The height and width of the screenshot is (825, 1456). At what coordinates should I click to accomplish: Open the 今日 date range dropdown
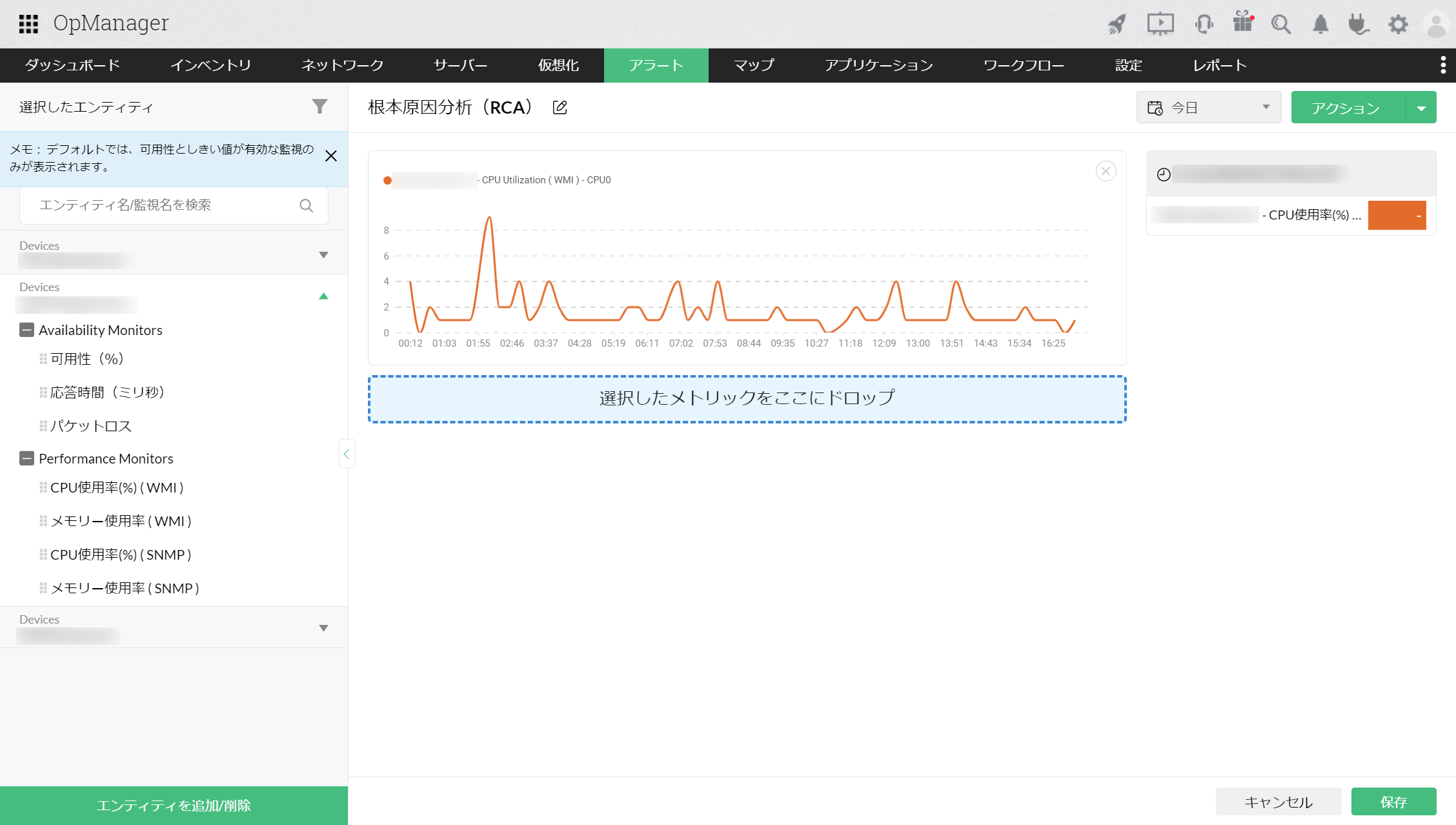point(1208,107)
